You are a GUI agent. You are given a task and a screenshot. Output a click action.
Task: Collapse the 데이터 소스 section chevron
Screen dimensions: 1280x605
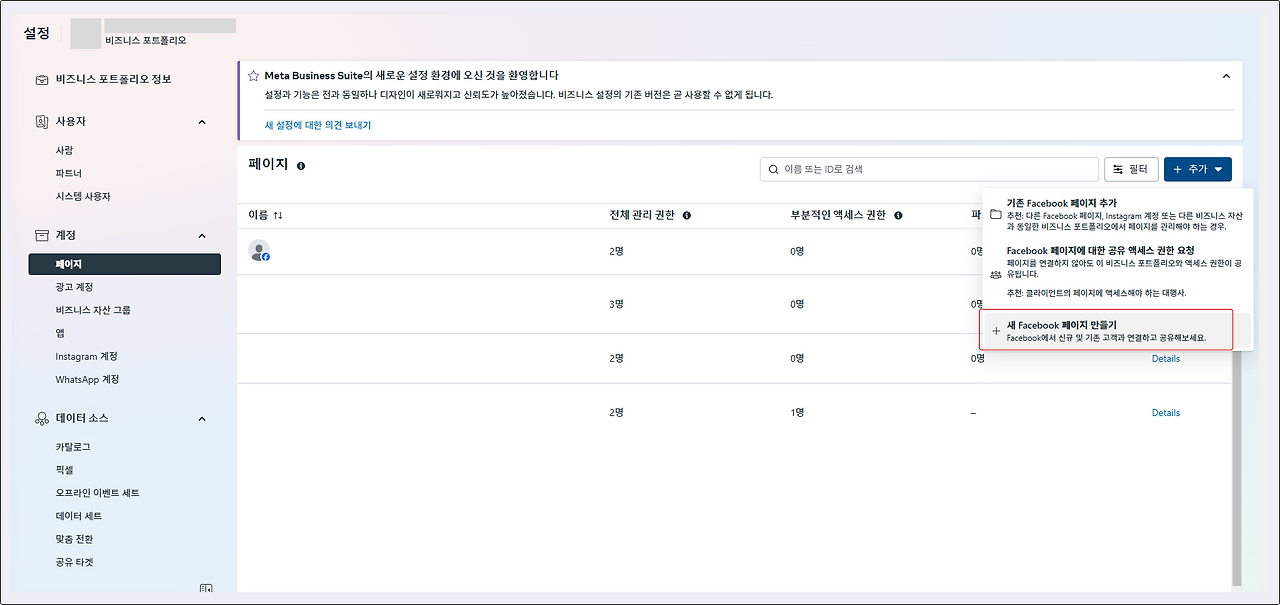click(x=202, y=419)
